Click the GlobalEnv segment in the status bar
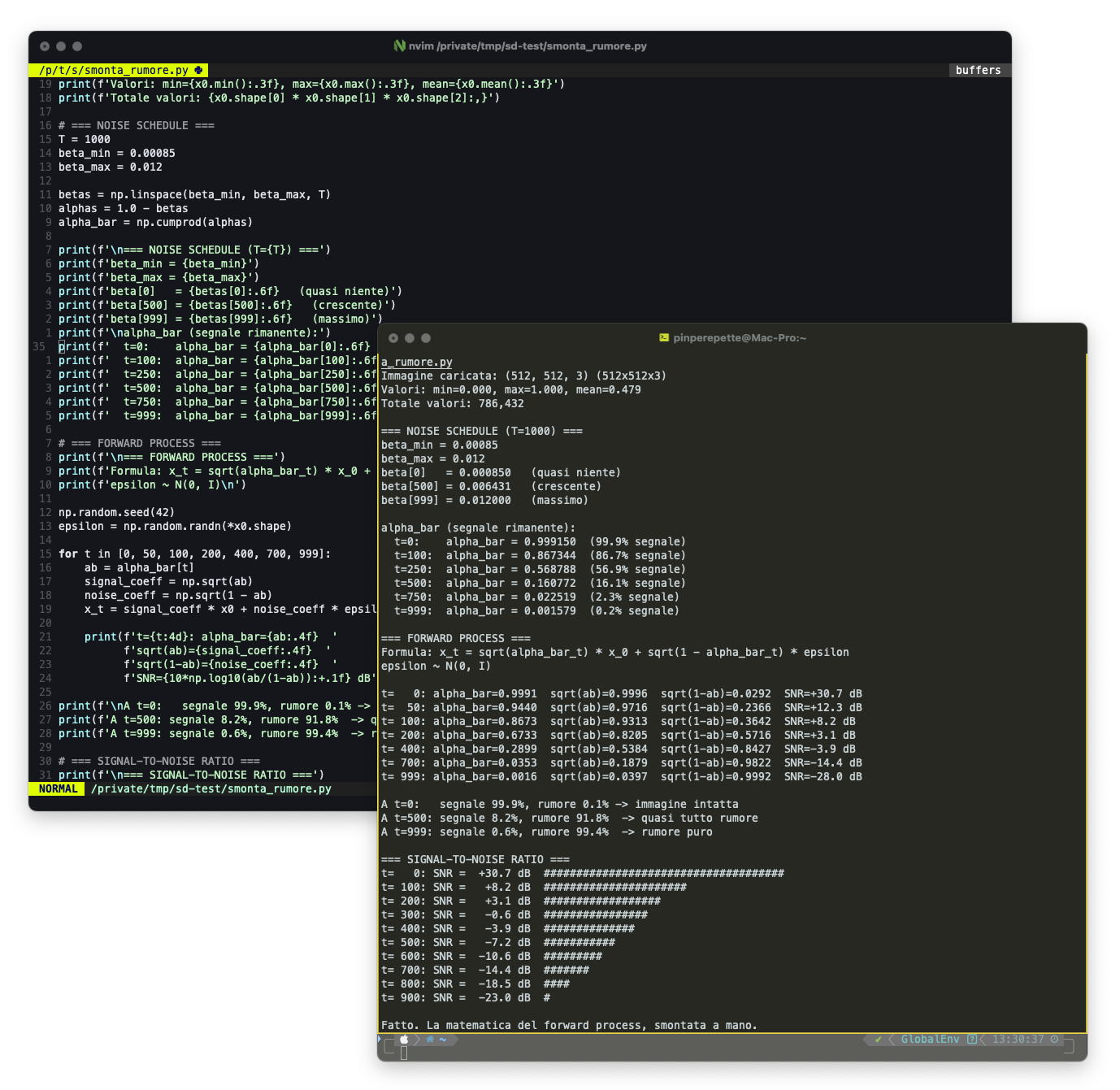Screen dimensions: 1120x1090 point(929,1039)
